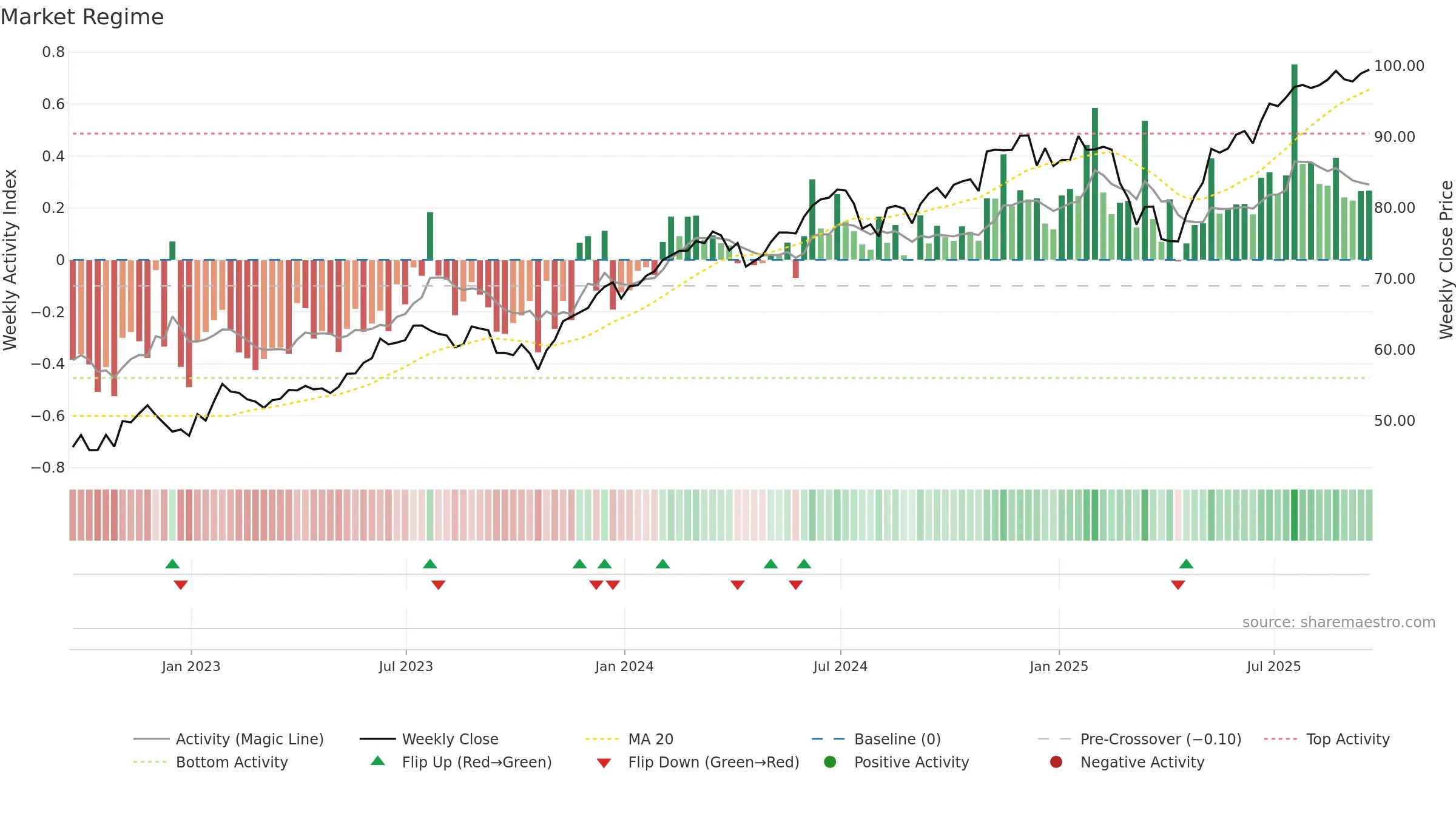
Task: Toggle the Top Activity legend entry
Action: [1327, 739]
